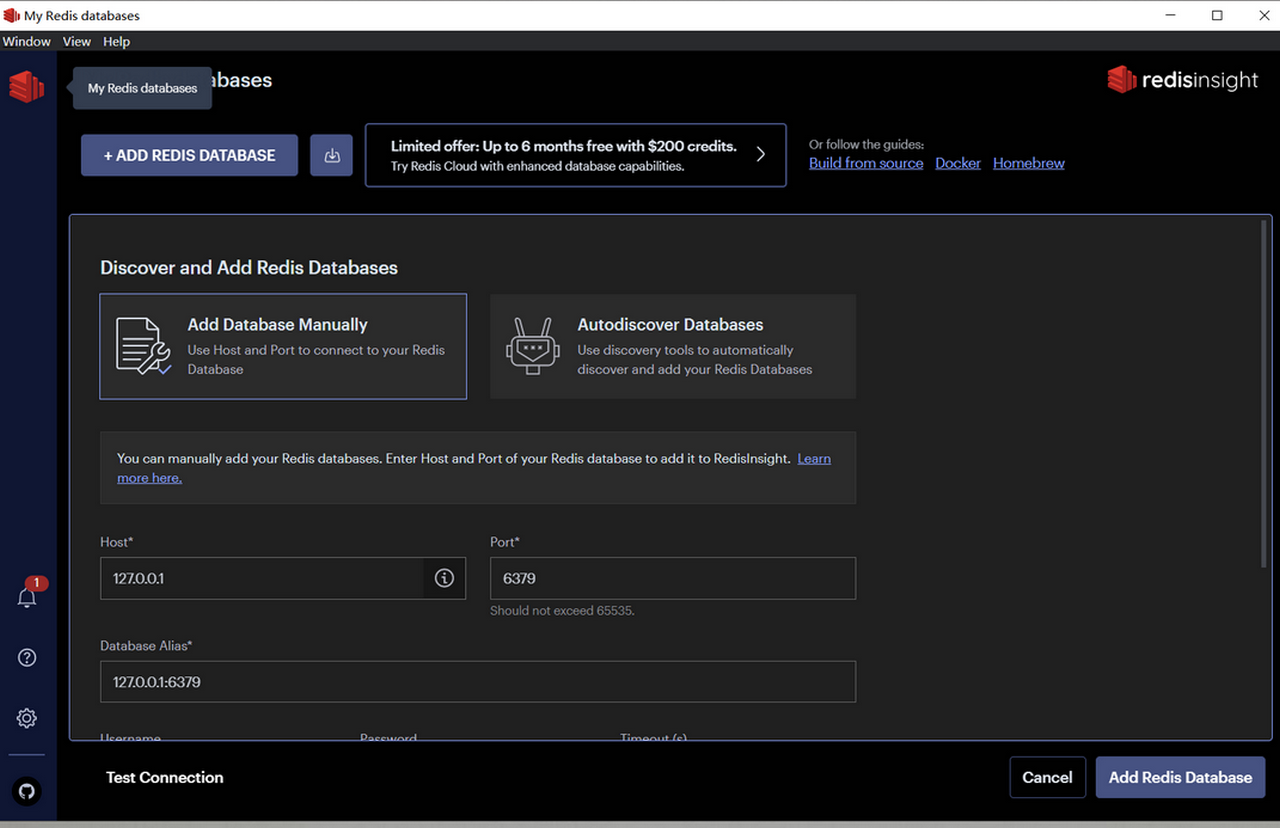Open the Docker guide link
The width and height of the screenshot is (1280, 828).
click(957, 163)
